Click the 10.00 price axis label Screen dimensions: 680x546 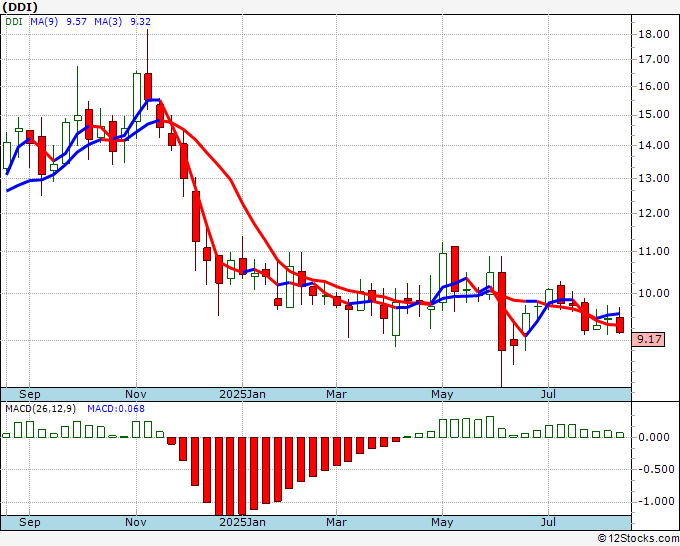(654, 294)
